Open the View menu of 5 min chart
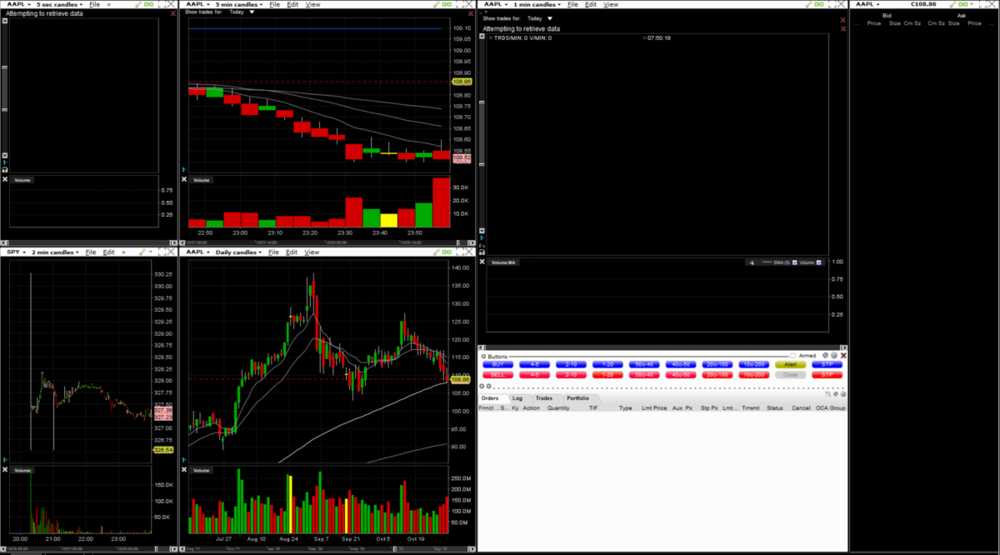The width and height of the screenshot is (1000, 555). click(x=313, y=5)
